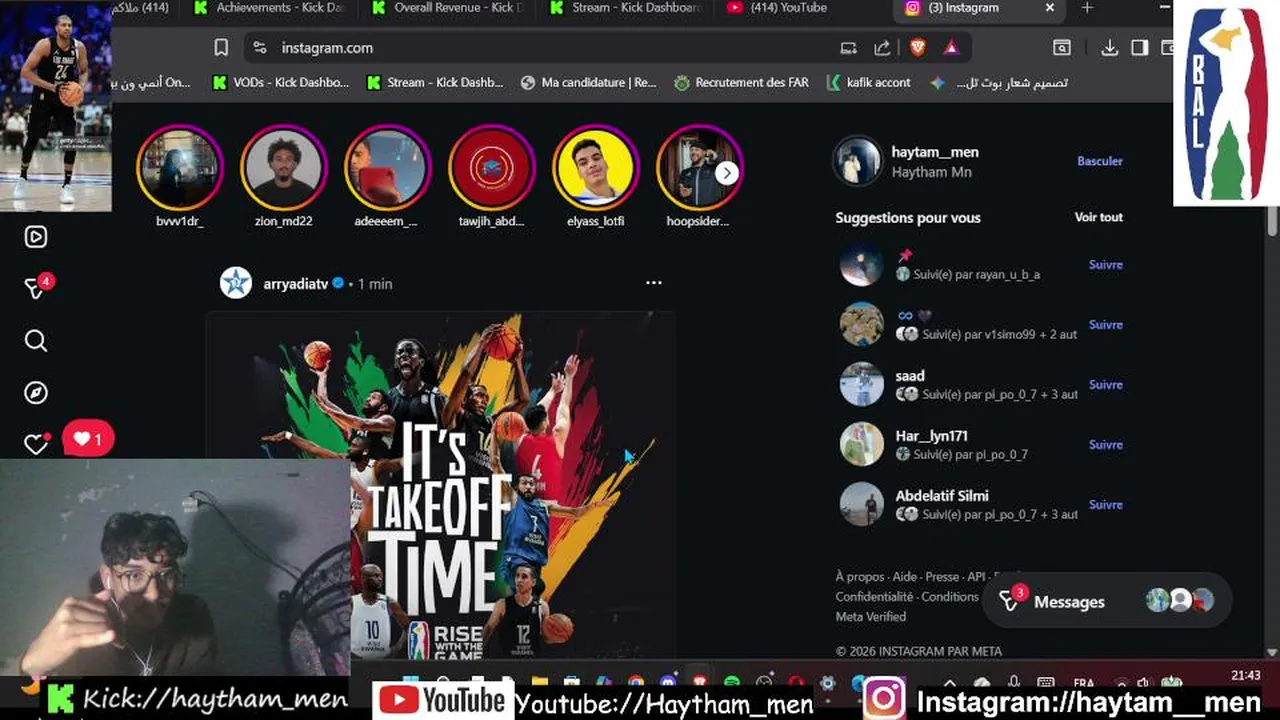Close the Instagram browser tab
The height and width of the screenshot is (720, 1280).
[1050, 8]
